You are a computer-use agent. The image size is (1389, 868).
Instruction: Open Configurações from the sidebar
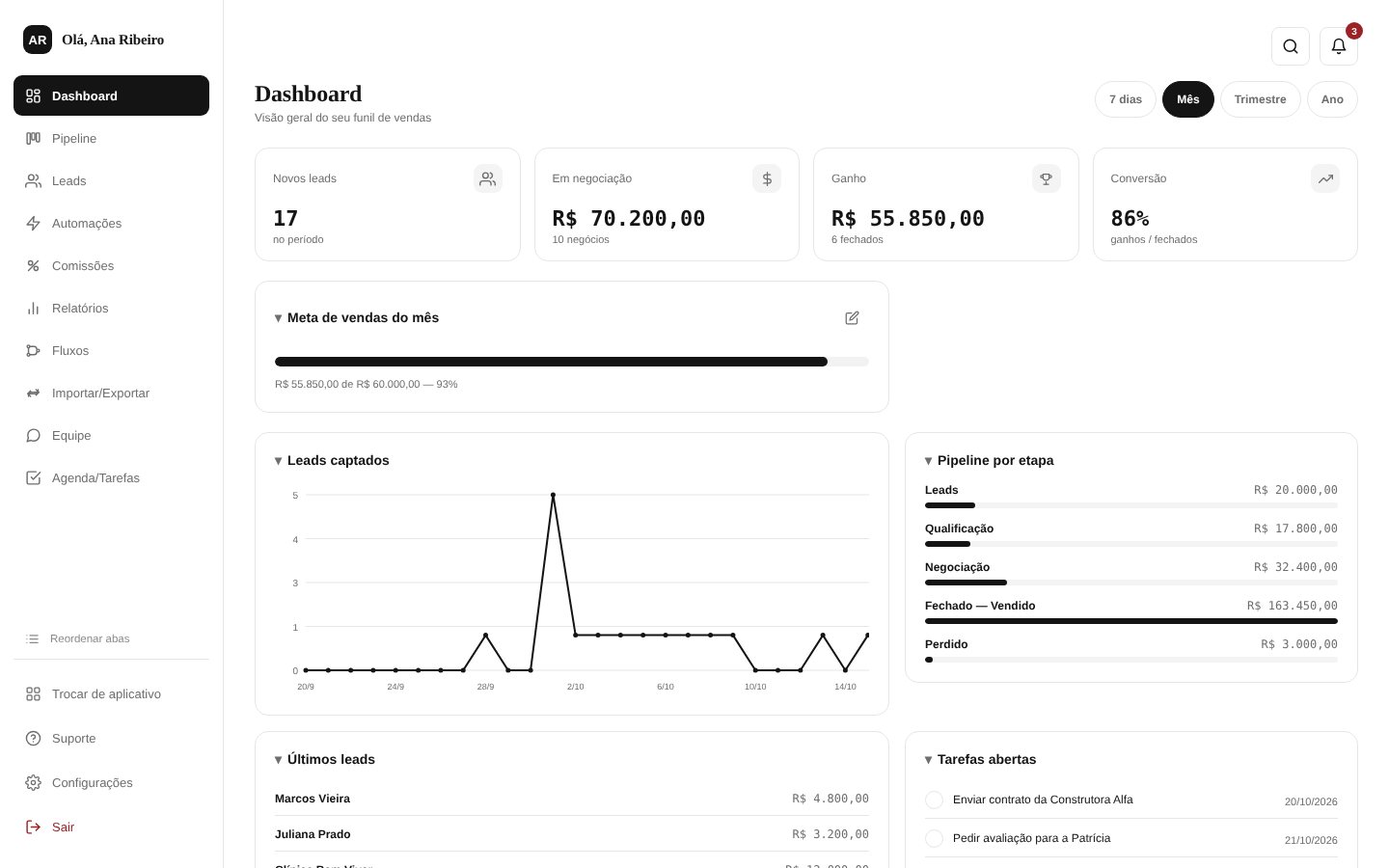click(x=111, y=782)
